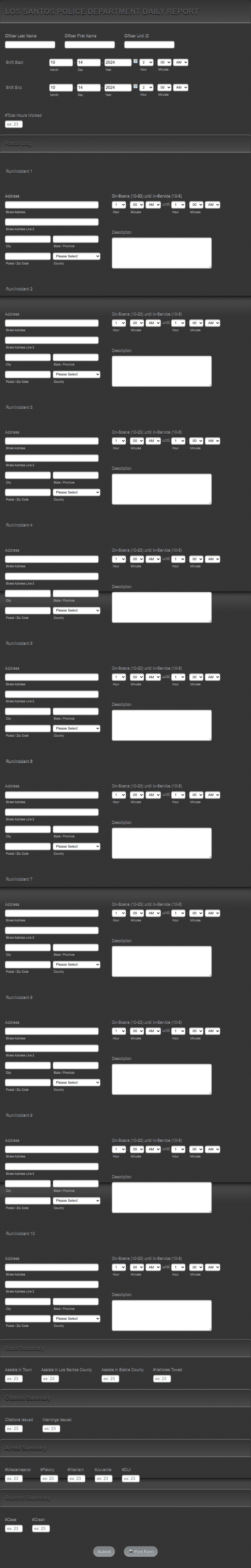The height and width of the screenshot is (1568, 251).
Task: Click the Print Form button
Action: (141, 1551)
